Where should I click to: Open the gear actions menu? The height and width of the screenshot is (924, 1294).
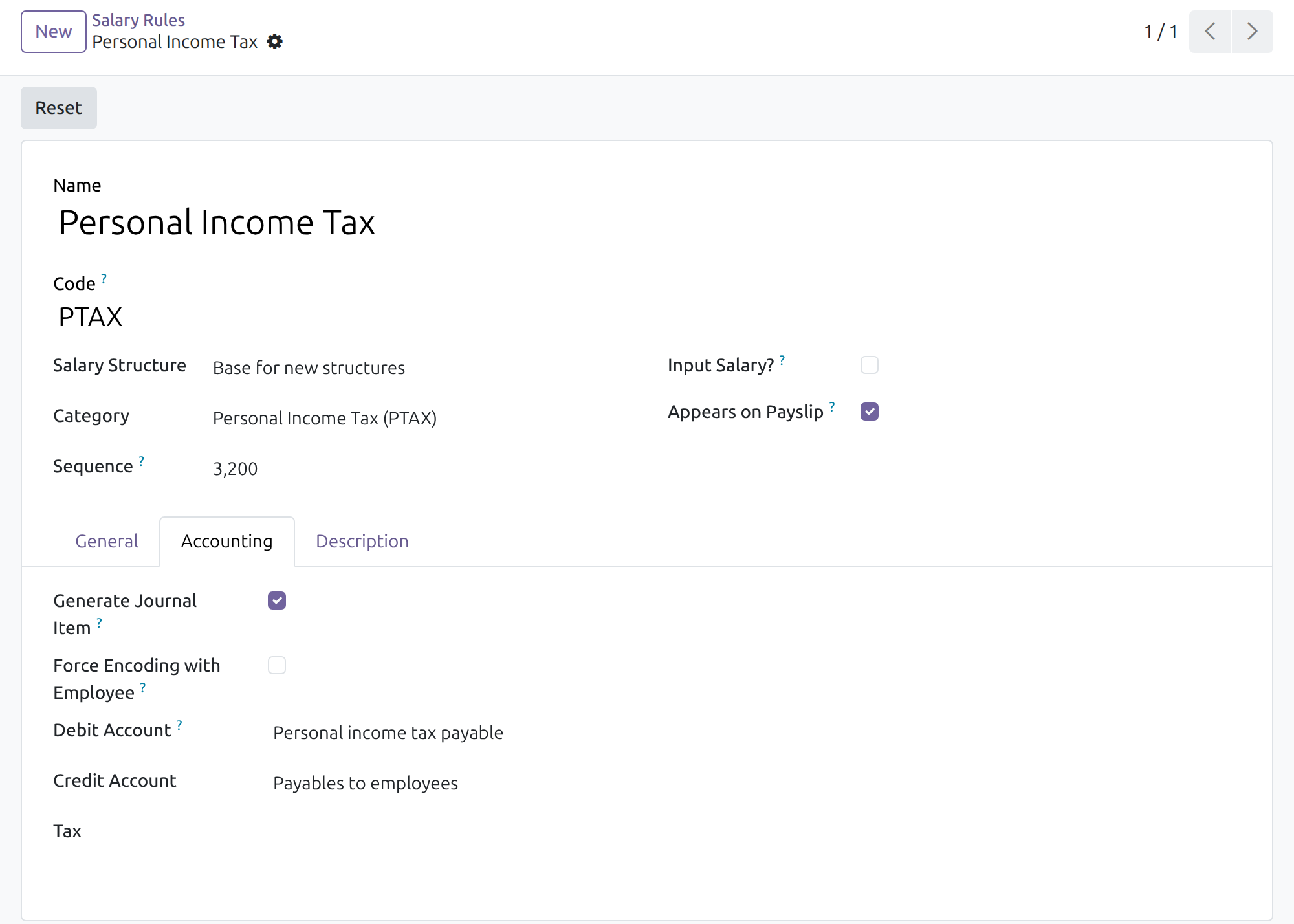pyautogui.click(x=275, y=42)
